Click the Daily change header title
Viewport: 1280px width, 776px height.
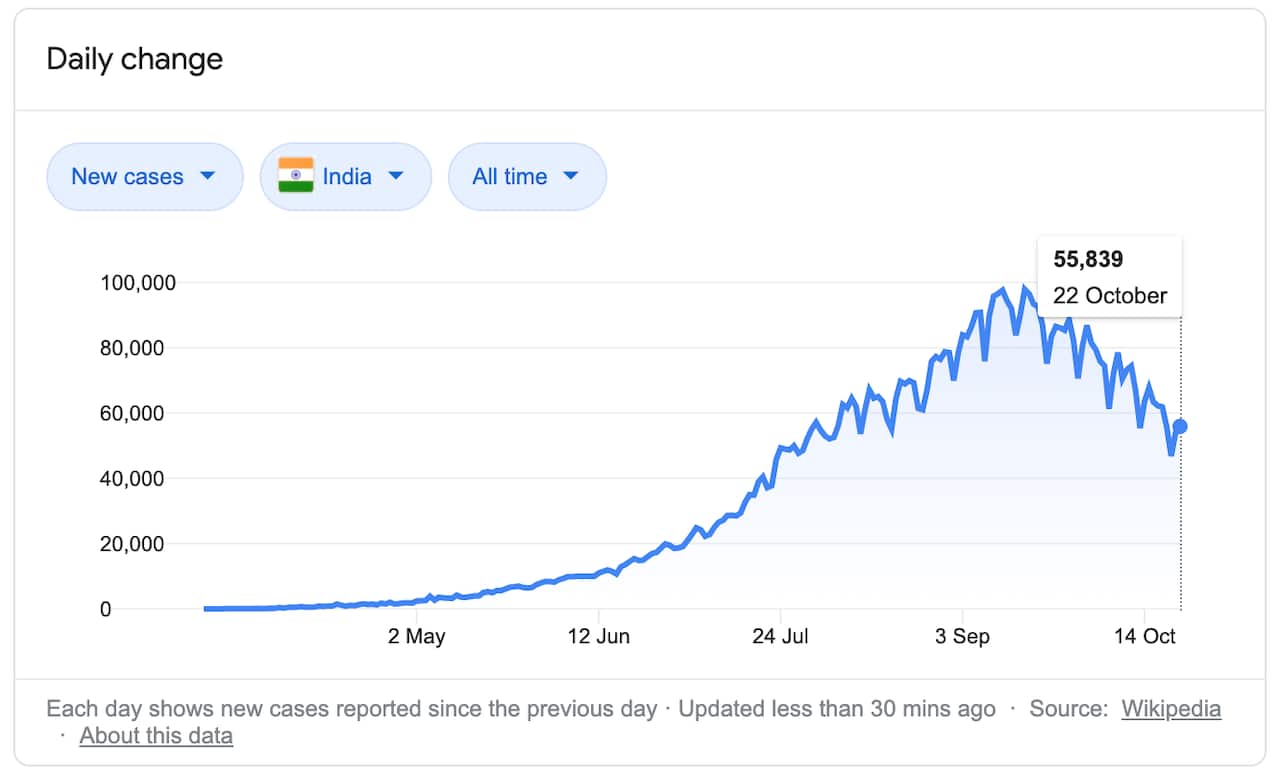pyautogui.click(x=134, y=60)
